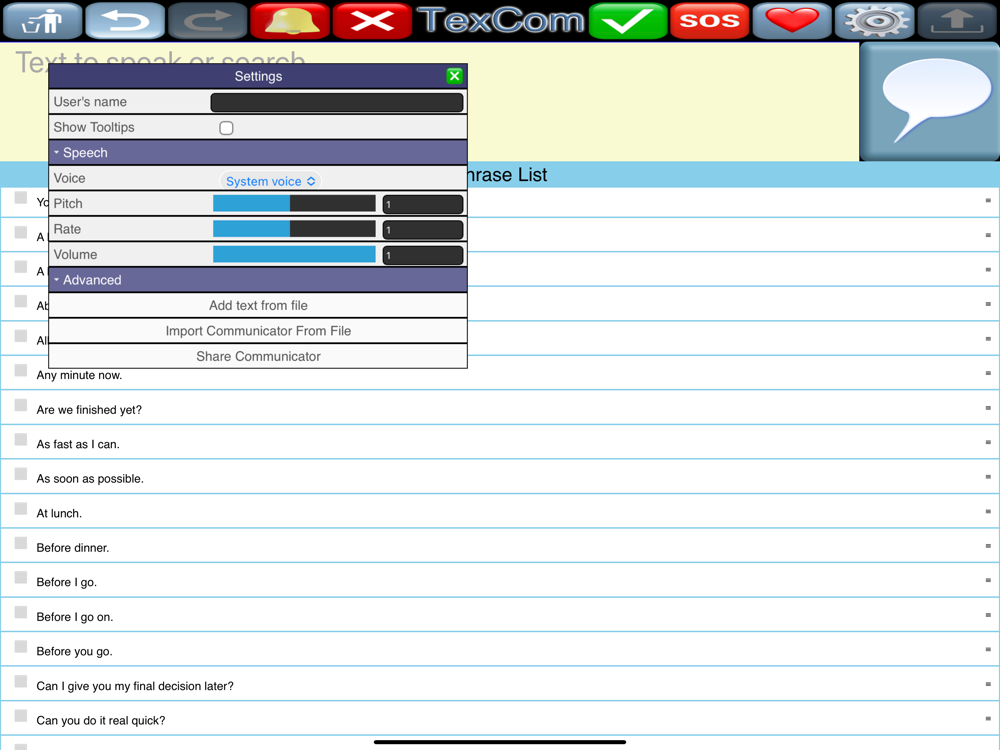Tap the trash/clear text icon

[43, 21]
